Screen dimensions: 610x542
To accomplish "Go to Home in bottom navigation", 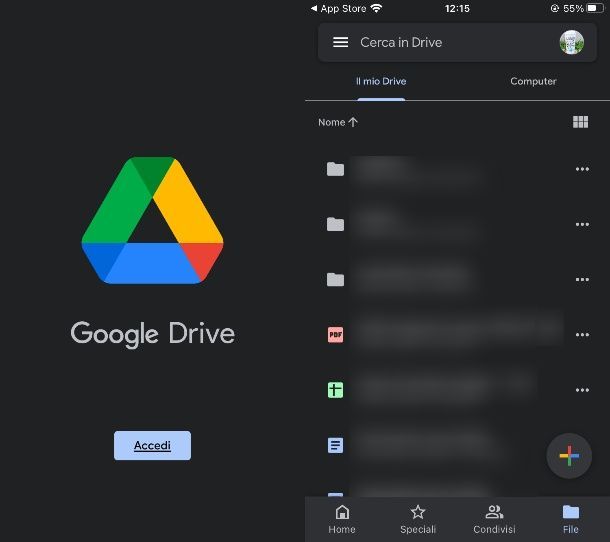I will (342, 519).
